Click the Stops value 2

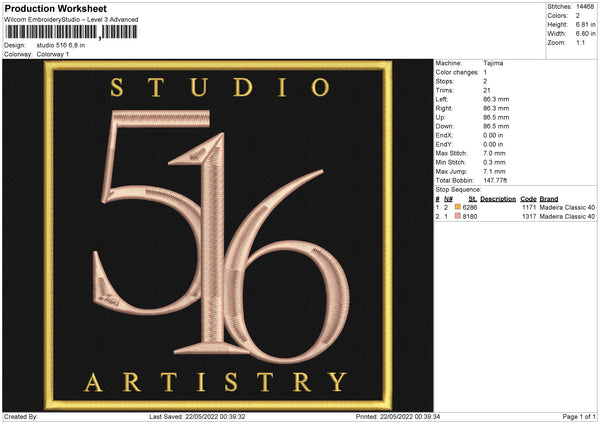tap(485, 81)
